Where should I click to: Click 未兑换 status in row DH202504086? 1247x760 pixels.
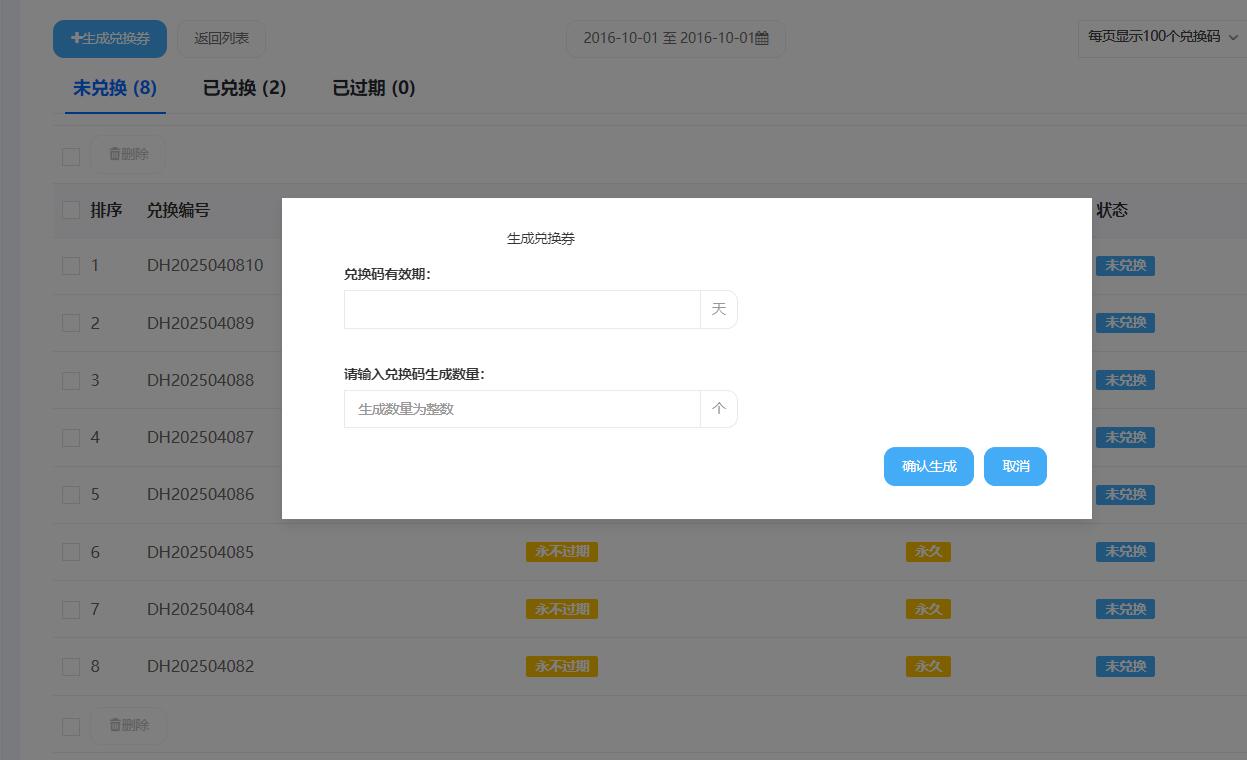click(1125, 494)
